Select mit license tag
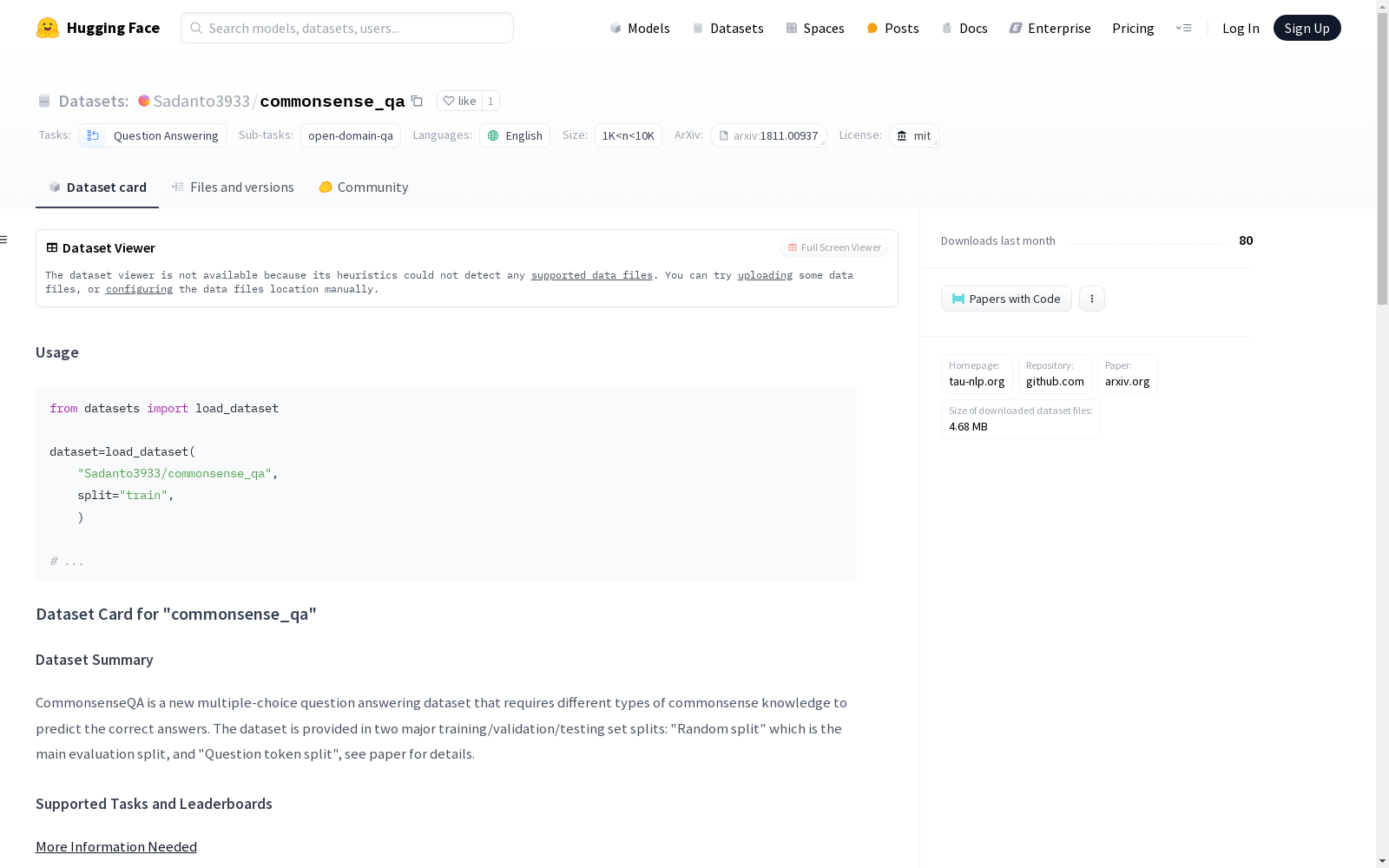Image resolution: width=1389 pixels, height=868 pixels. [914, 135]
